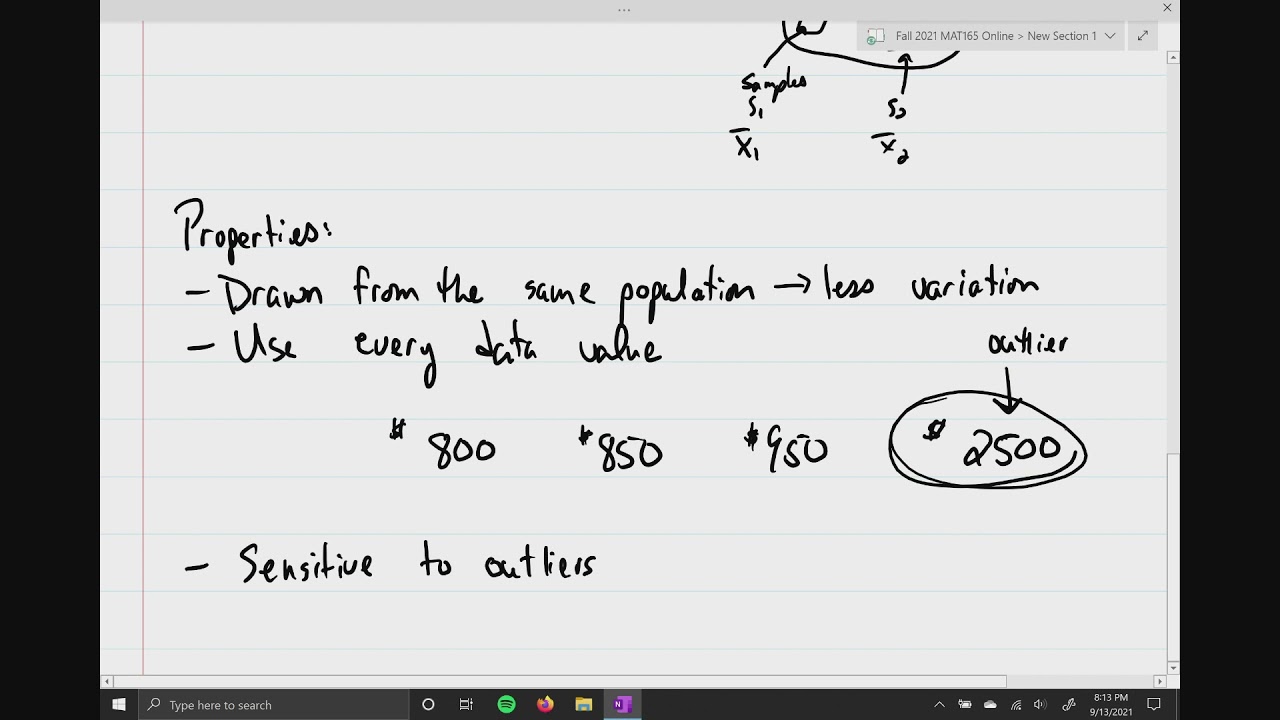Select the OneNote taskbar icon
1280x720 pixels.
tap(622, 705)
